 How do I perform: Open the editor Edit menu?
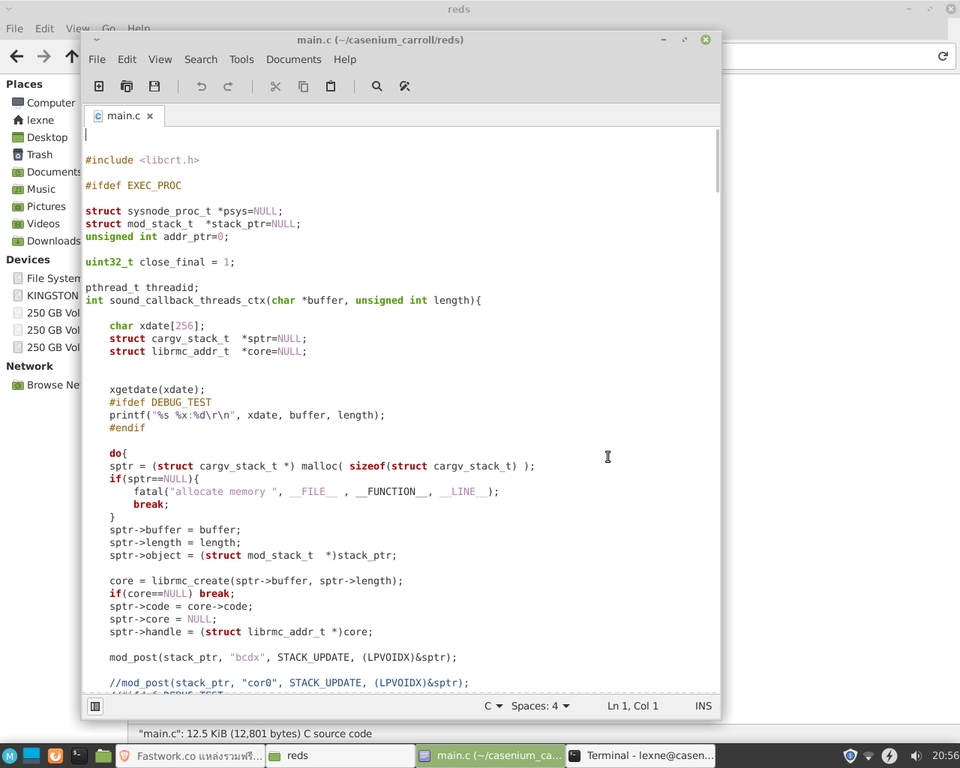click(x=127, y=59)
